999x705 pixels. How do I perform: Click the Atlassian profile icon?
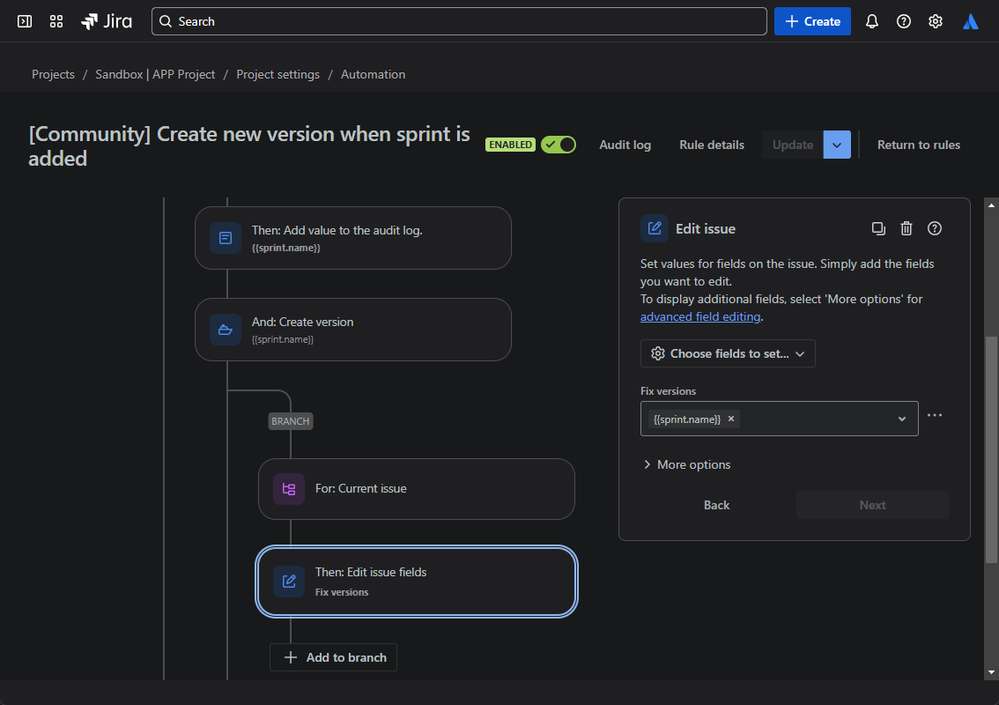pyautogui.click(x=970, y=21)
